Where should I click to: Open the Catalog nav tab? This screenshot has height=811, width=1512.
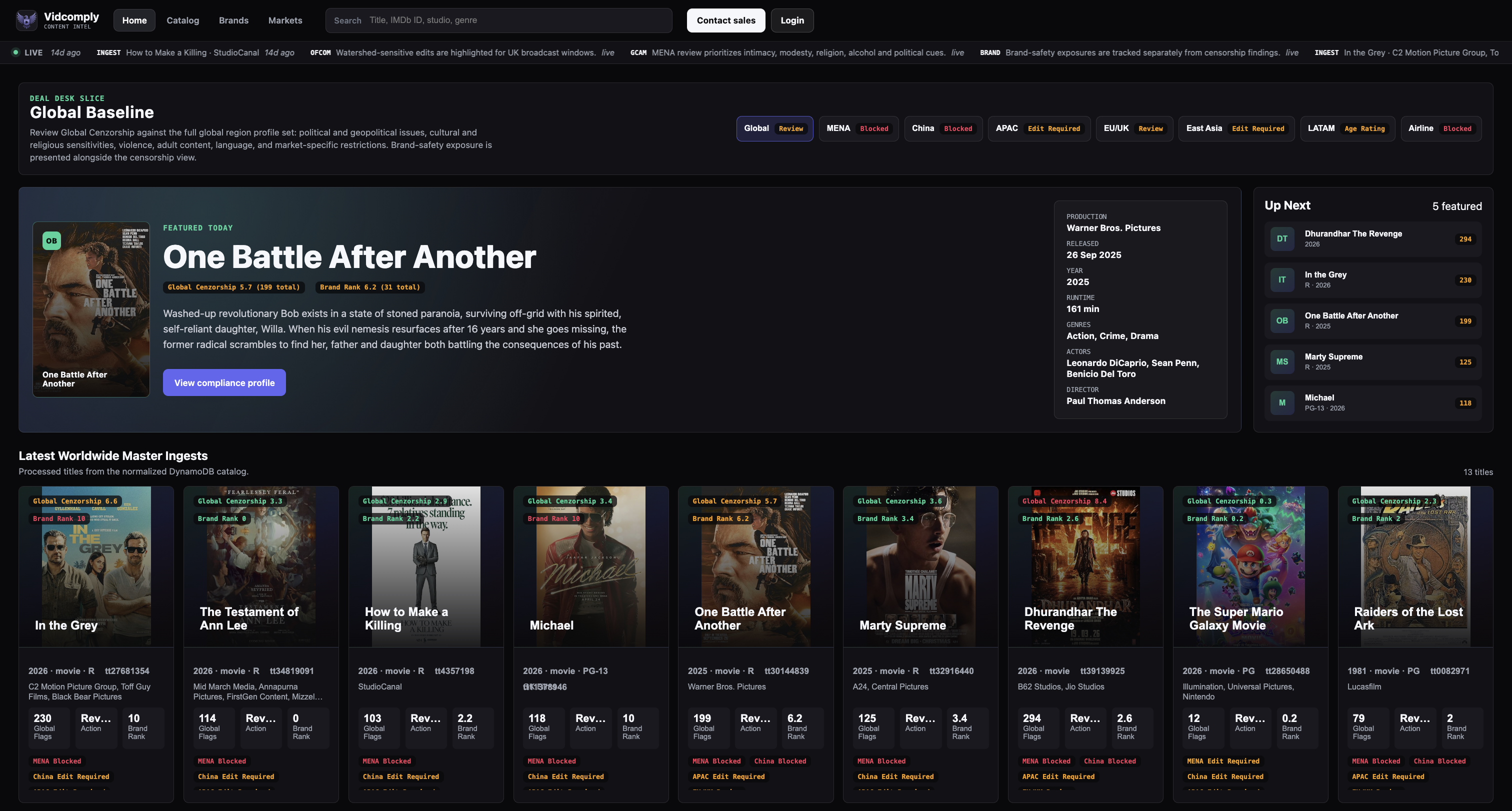pyautogui.click(x=182, y=20)
